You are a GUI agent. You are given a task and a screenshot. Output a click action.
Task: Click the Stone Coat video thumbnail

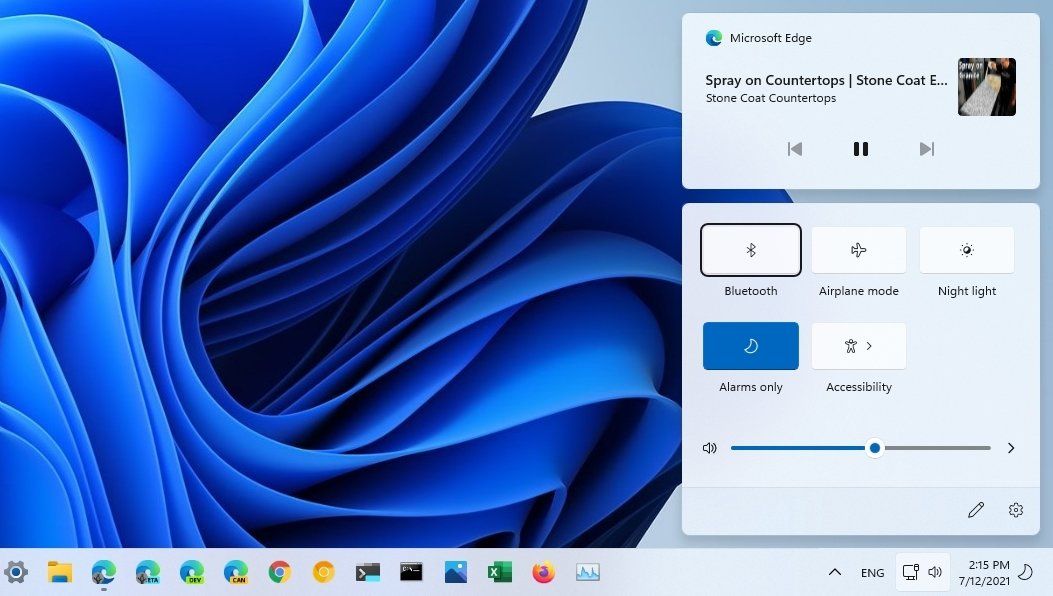[x=986, y=87]
